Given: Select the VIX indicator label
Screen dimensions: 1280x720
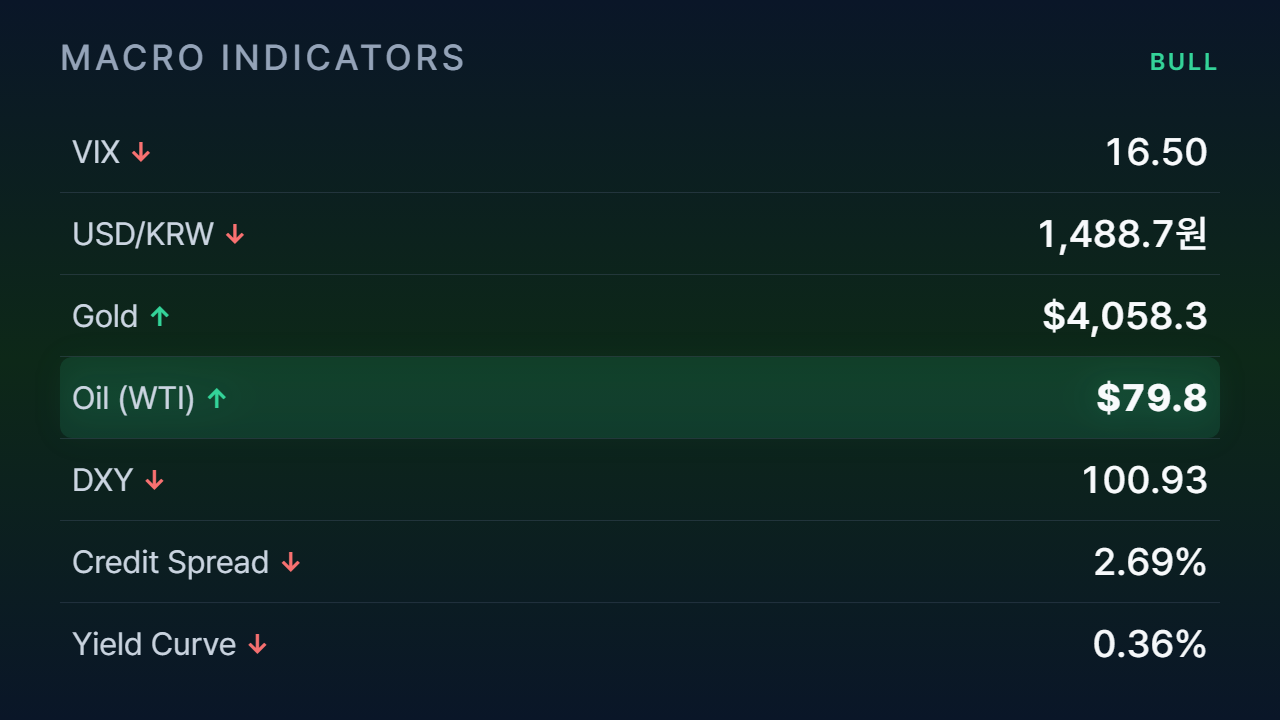Looking at the screenshot, I should (96, 152).
